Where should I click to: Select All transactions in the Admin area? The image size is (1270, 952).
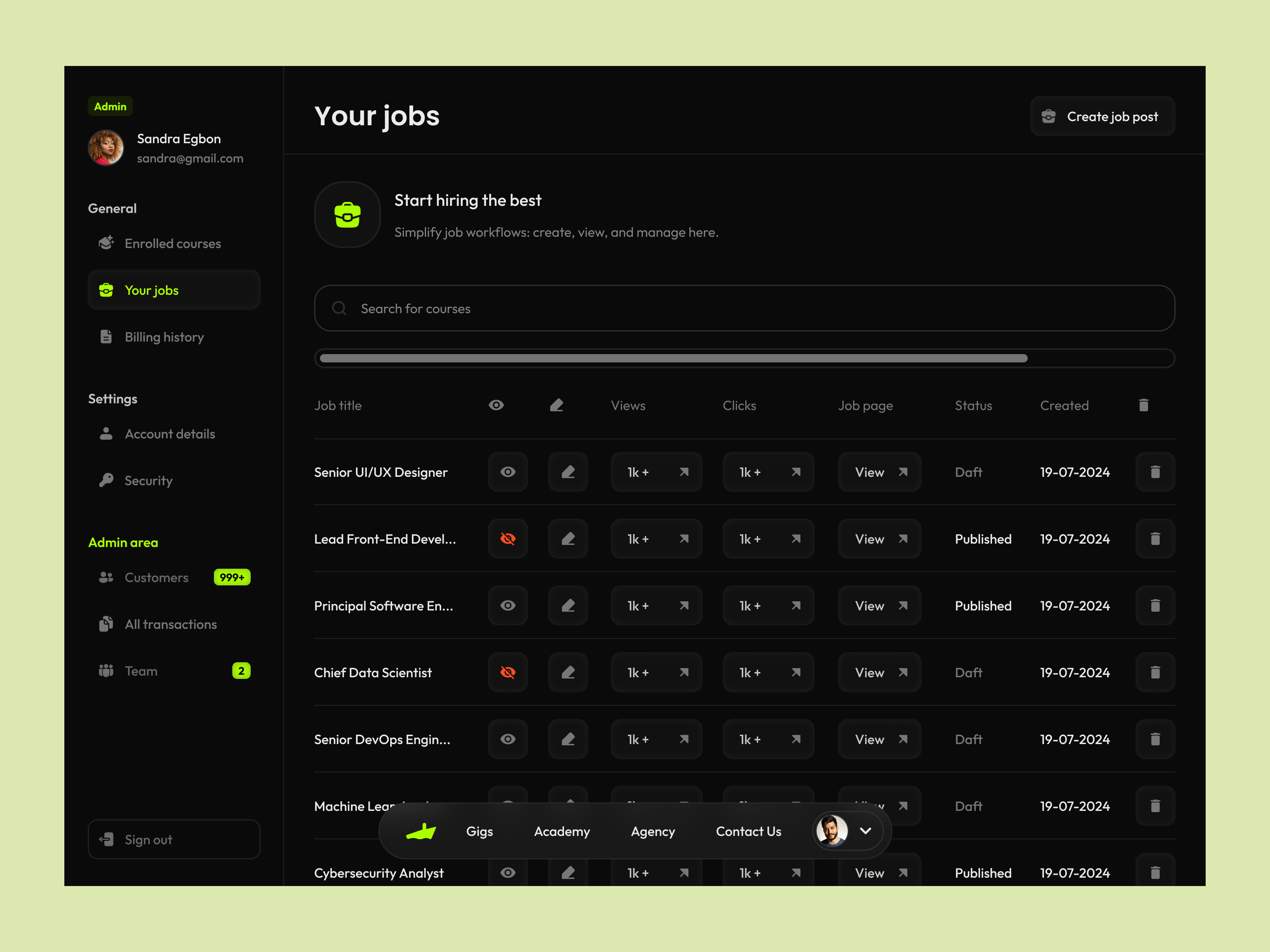tap(170, 624)
